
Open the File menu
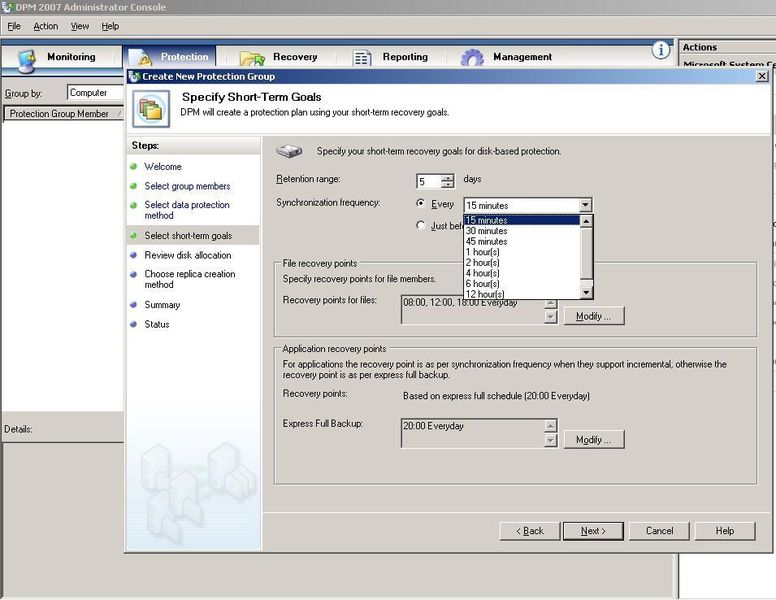pyautogui.click(x=14, y=26)
